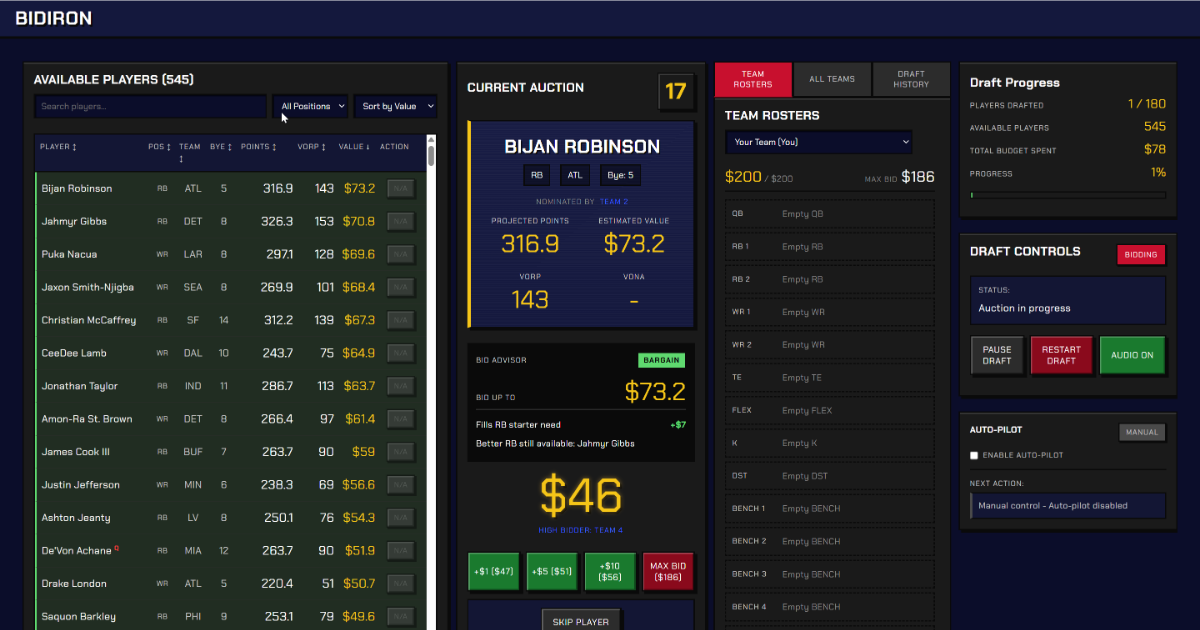This screenshot has width=1200, height=630.
Task: Click the Empty TE roster slot
Action: [x=829, y=377]
